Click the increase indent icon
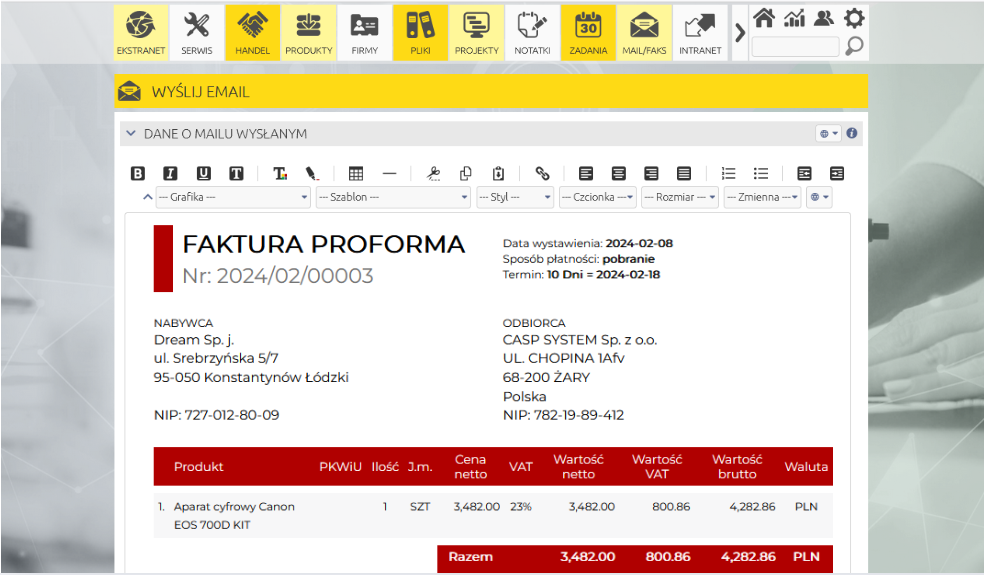Screen dimensions: 984x575 pos(837,173)
